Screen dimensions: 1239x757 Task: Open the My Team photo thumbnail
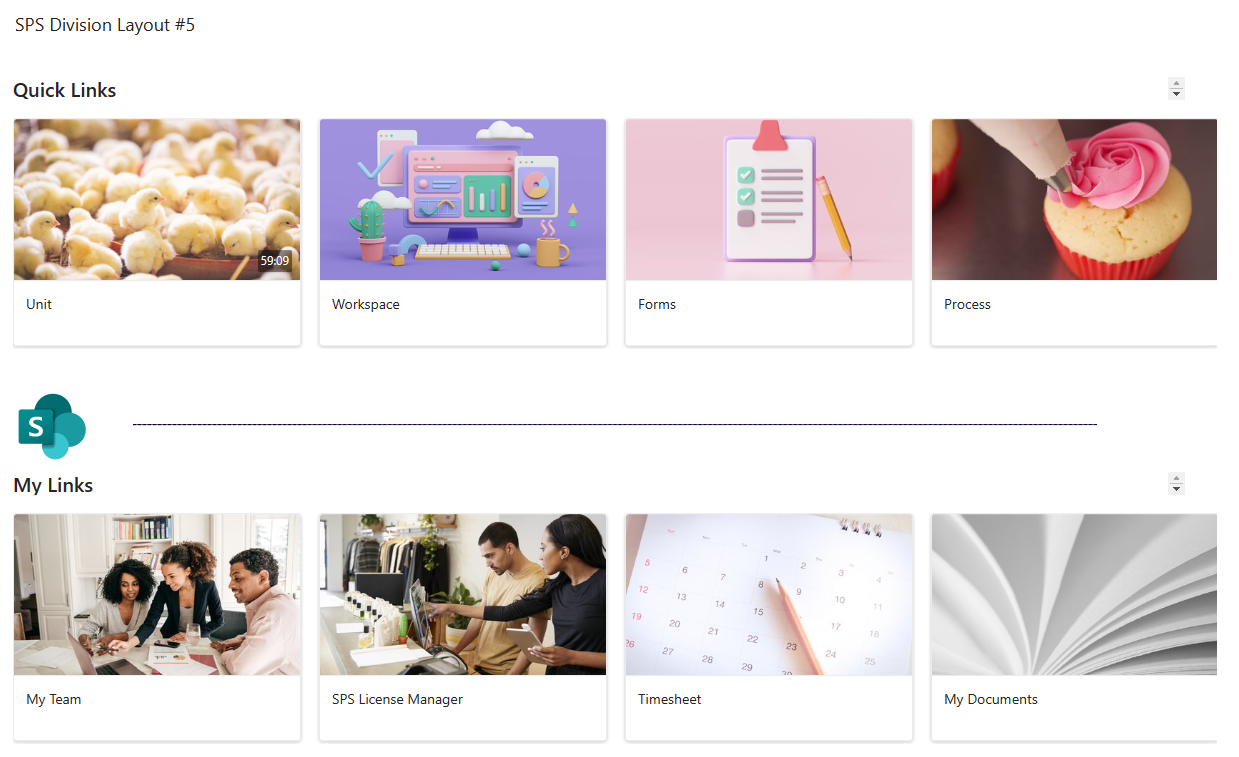click(x=157, y=595)
